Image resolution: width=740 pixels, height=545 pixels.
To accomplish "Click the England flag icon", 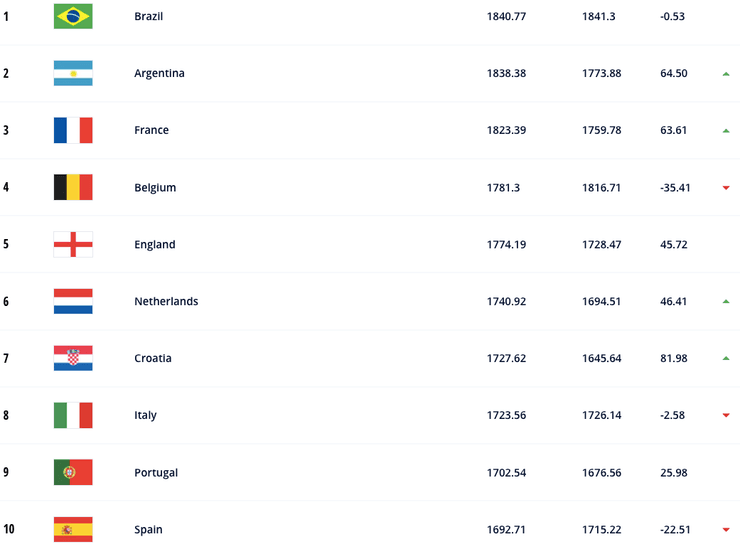I will coord(73,244).
